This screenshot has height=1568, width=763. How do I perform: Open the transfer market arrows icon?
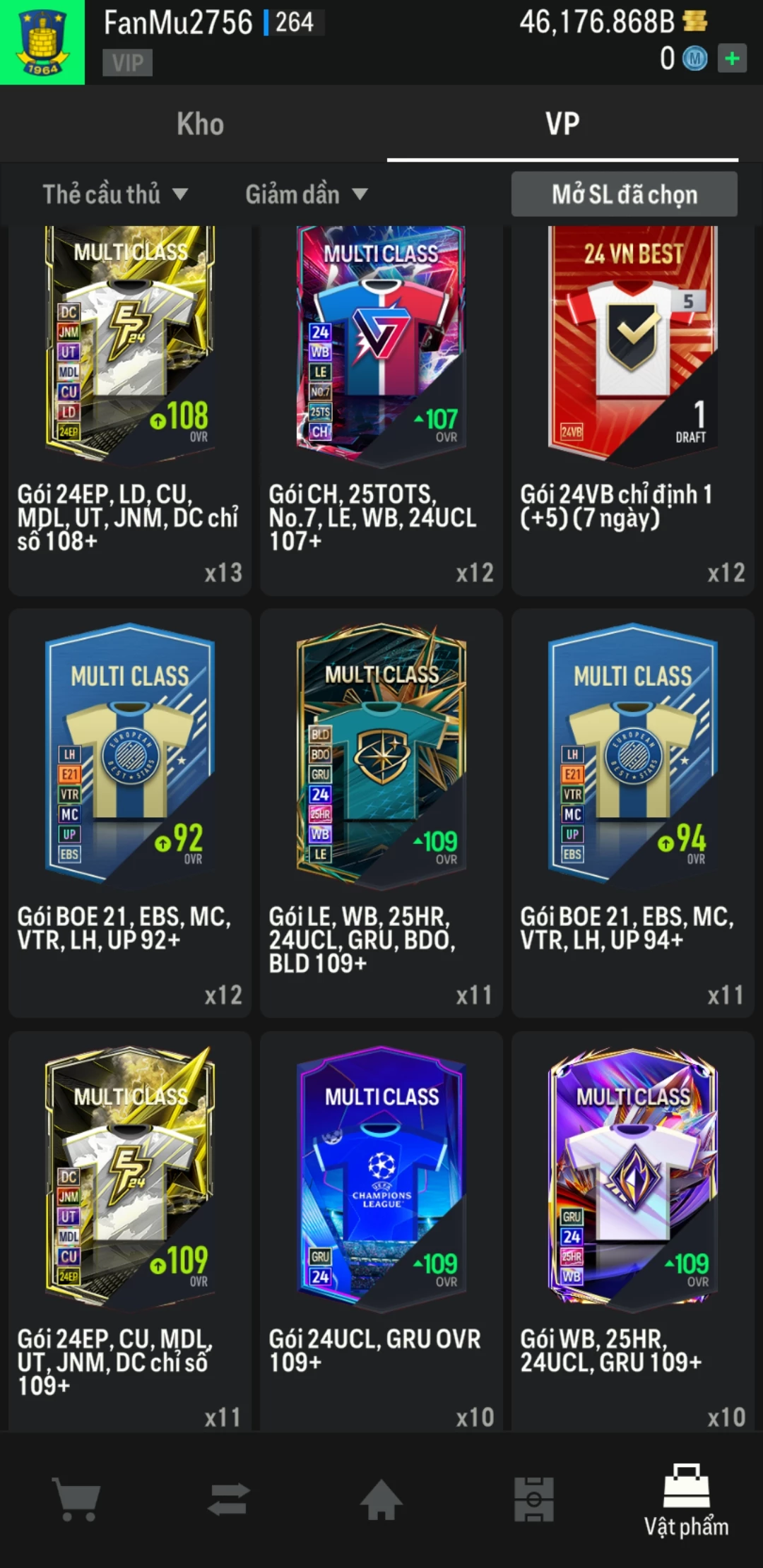229,1499
